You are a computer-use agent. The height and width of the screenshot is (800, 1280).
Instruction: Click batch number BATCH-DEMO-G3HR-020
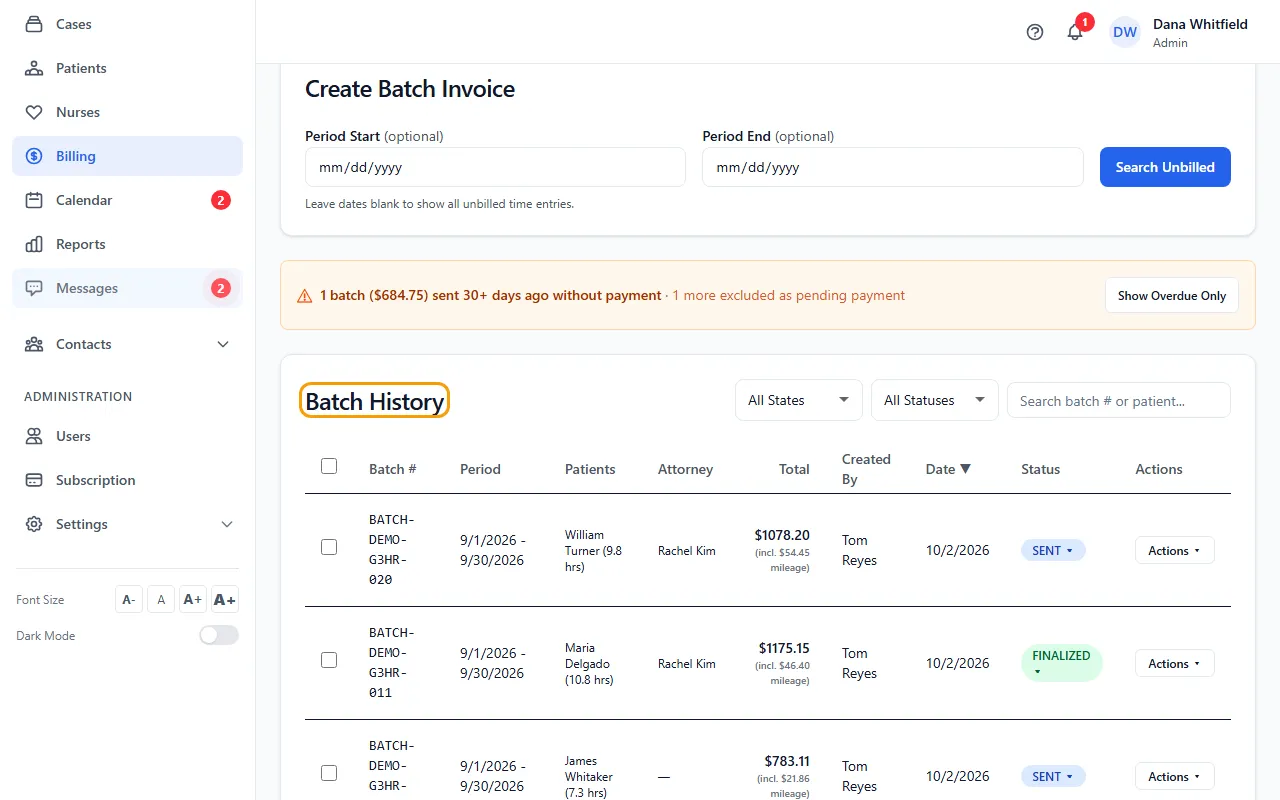(x=392, y=550)
